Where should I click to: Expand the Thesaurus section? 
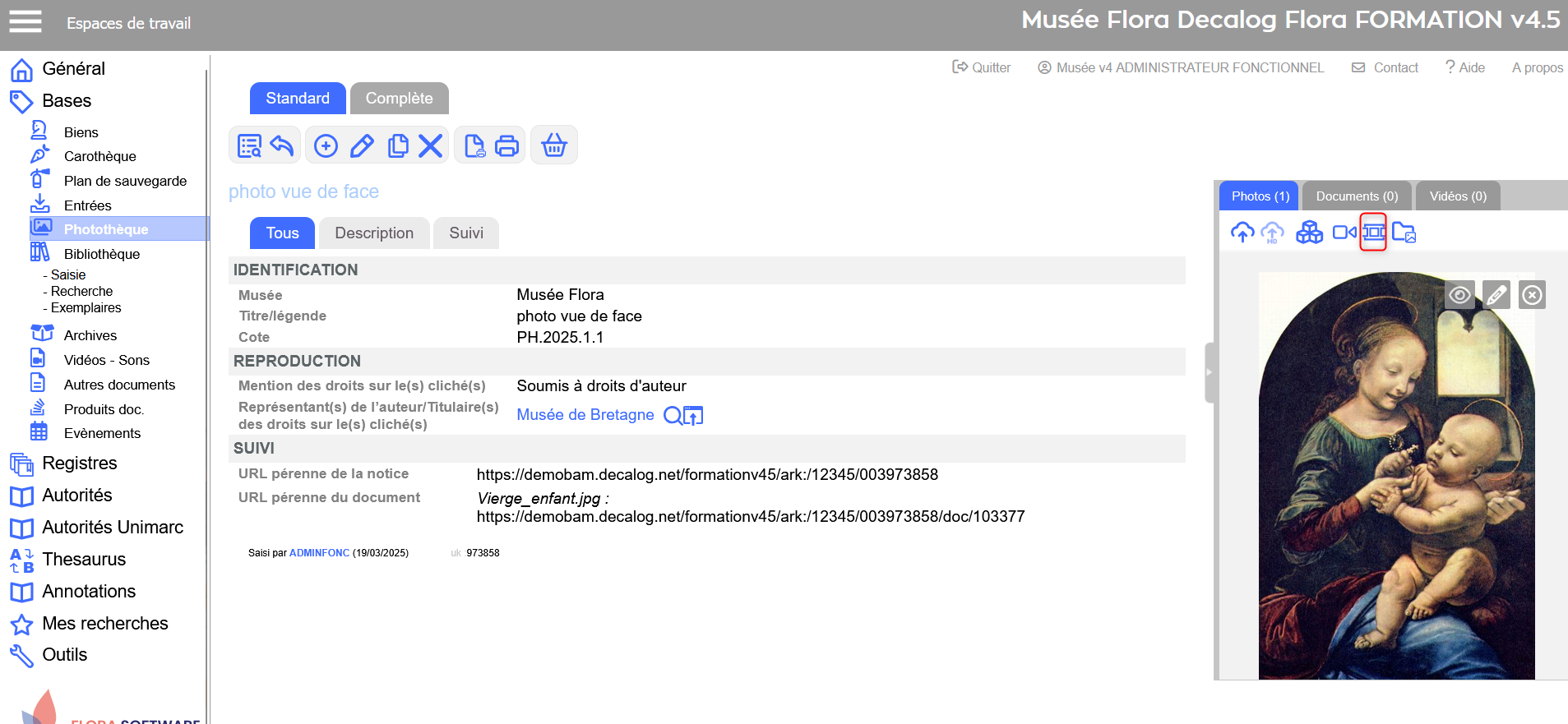pos(84,560)
